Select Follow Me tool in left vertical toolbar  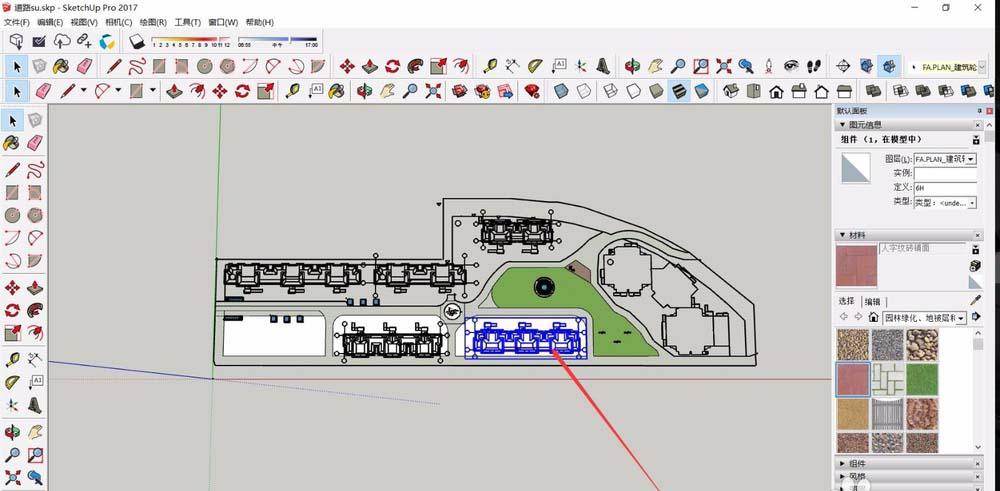35,311
